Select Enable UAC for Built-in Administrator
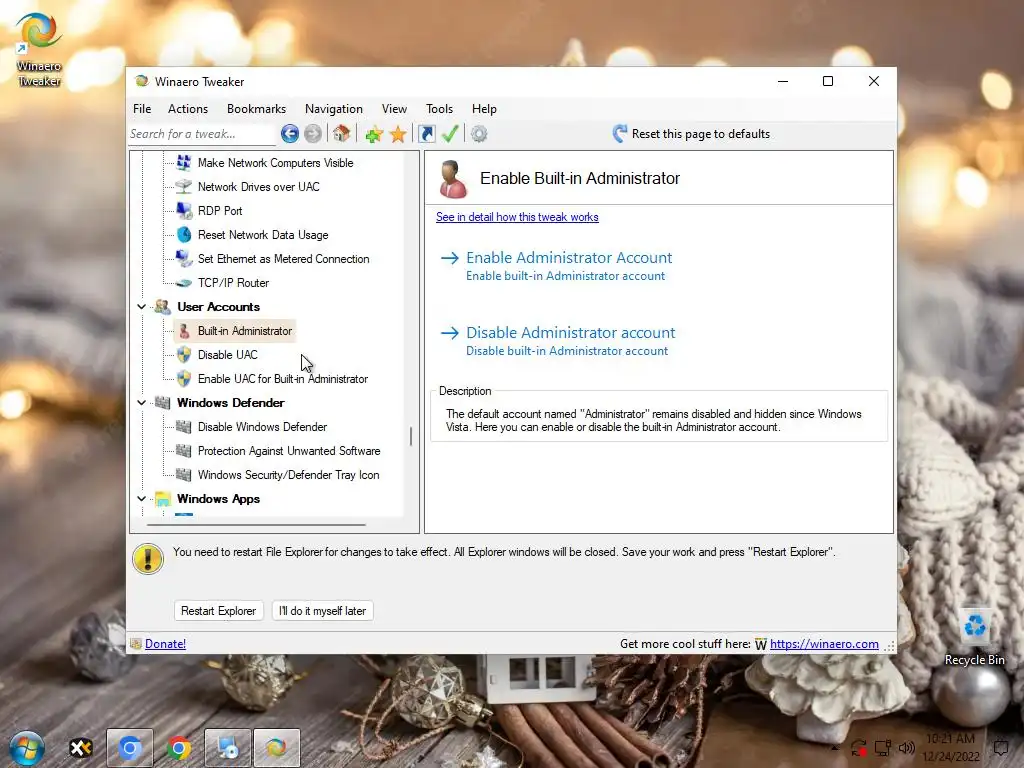1024x768 pixels. [x=283, y=379]
